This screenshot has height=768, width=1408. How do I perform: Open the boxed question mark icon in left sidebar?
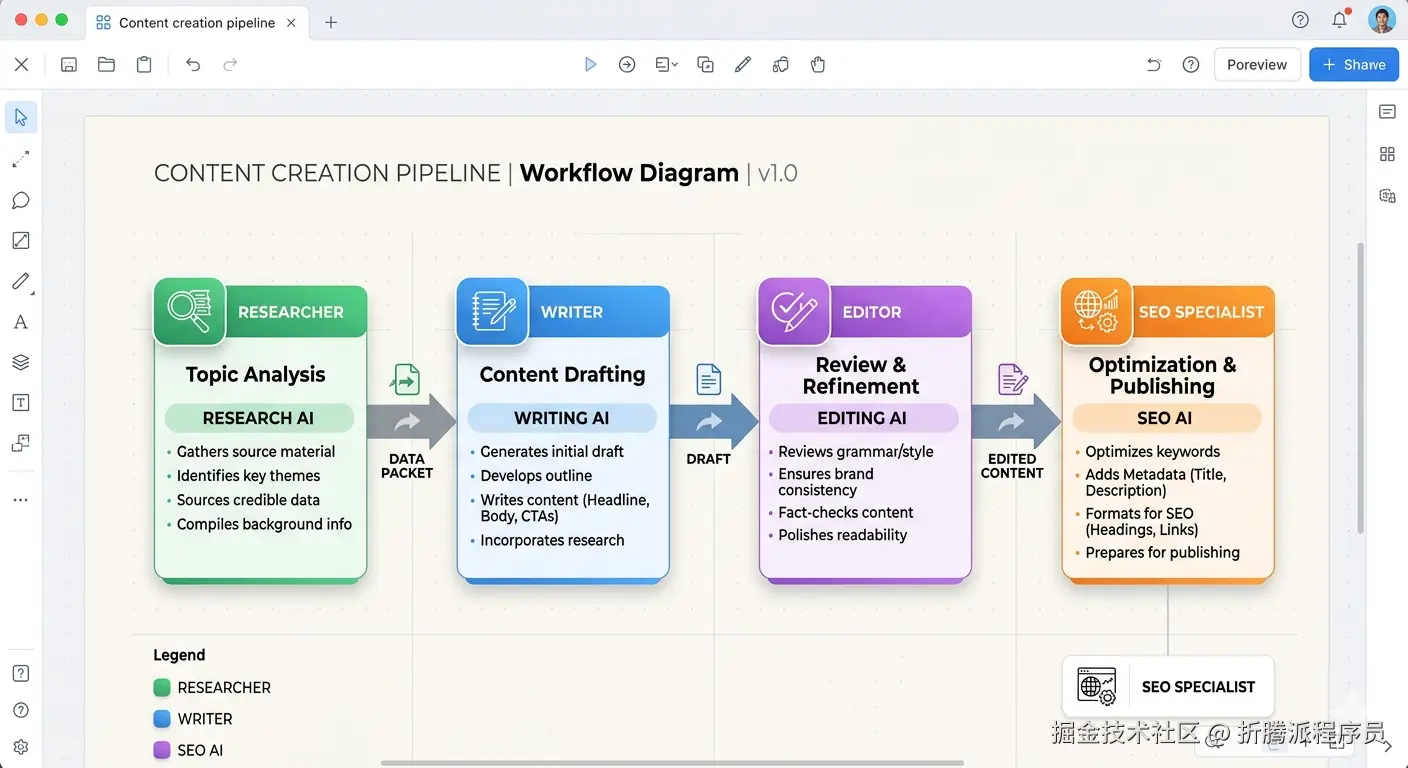click(x=21, y=673)
